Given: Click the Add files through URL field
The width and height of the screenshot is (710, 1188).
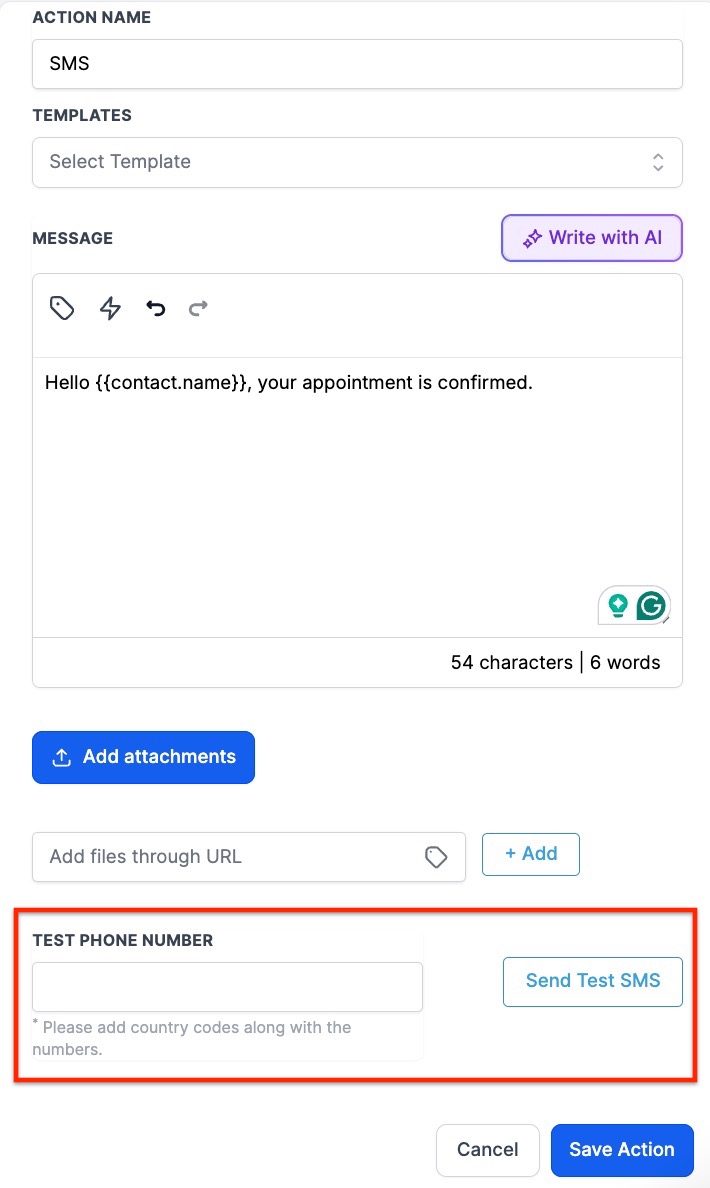Looking at the screenshot, I should pyautogui.click(x=230, y=857).
